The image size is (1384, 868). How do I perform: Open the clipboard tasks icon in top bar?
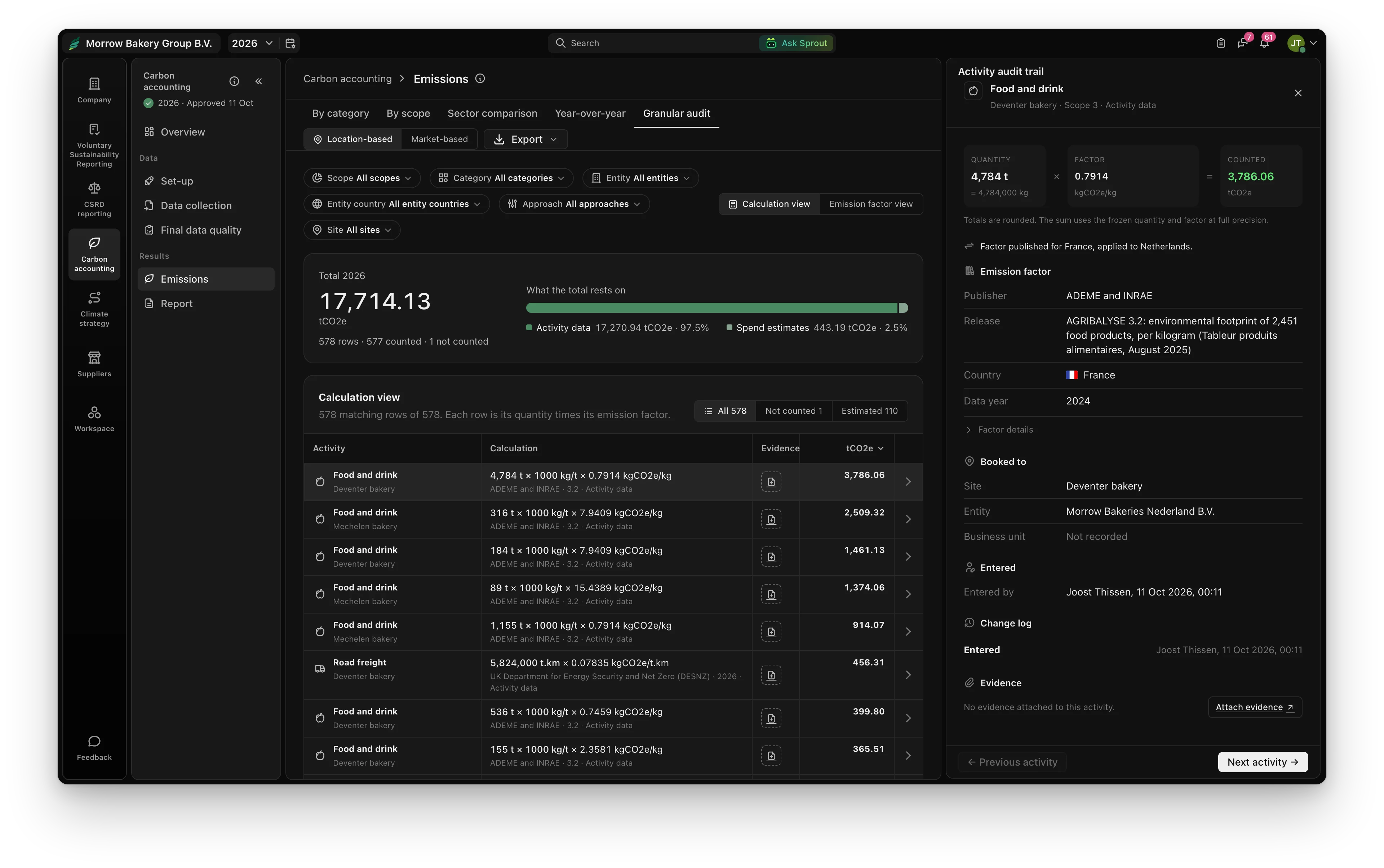[x=1220, y=43]
